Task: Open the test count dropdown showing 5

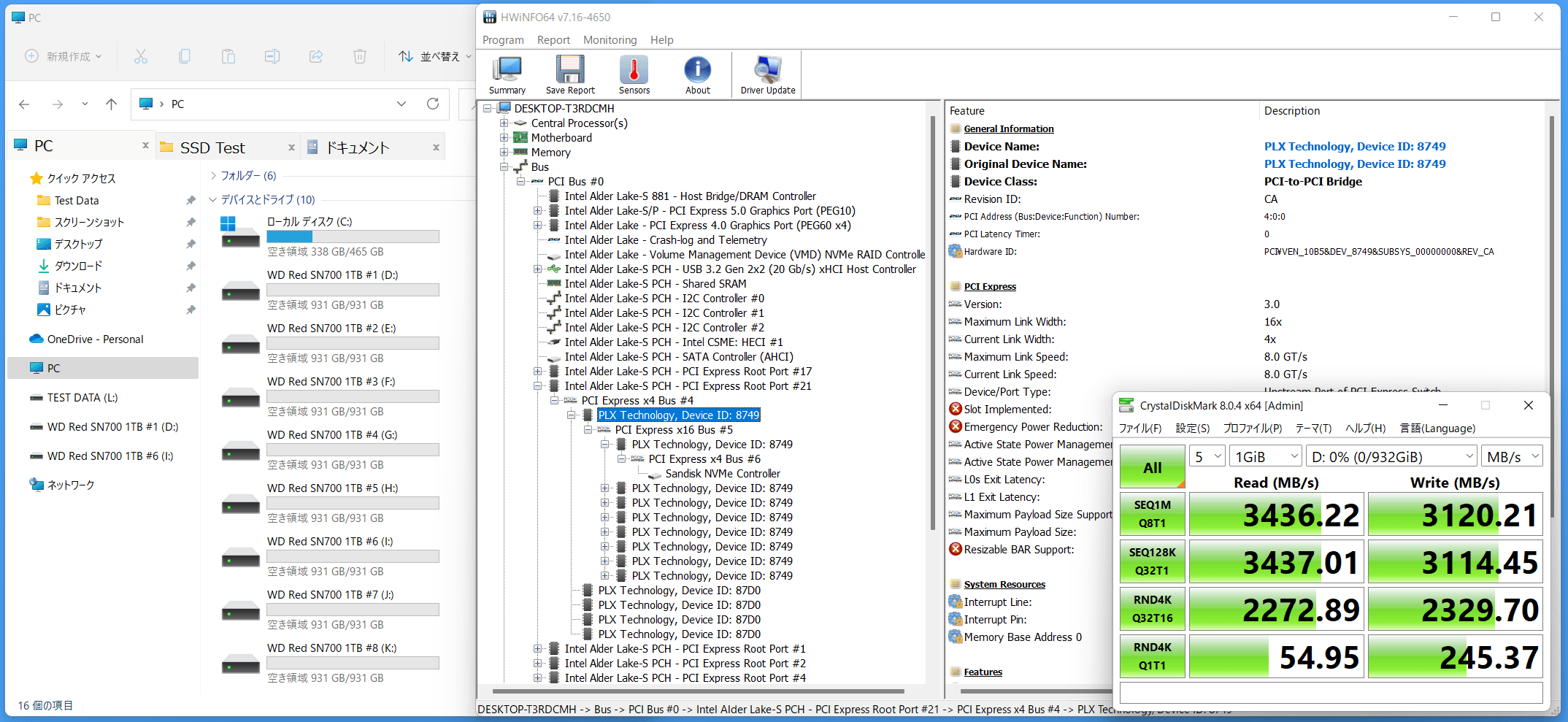Action: [x=1207, y=457]
